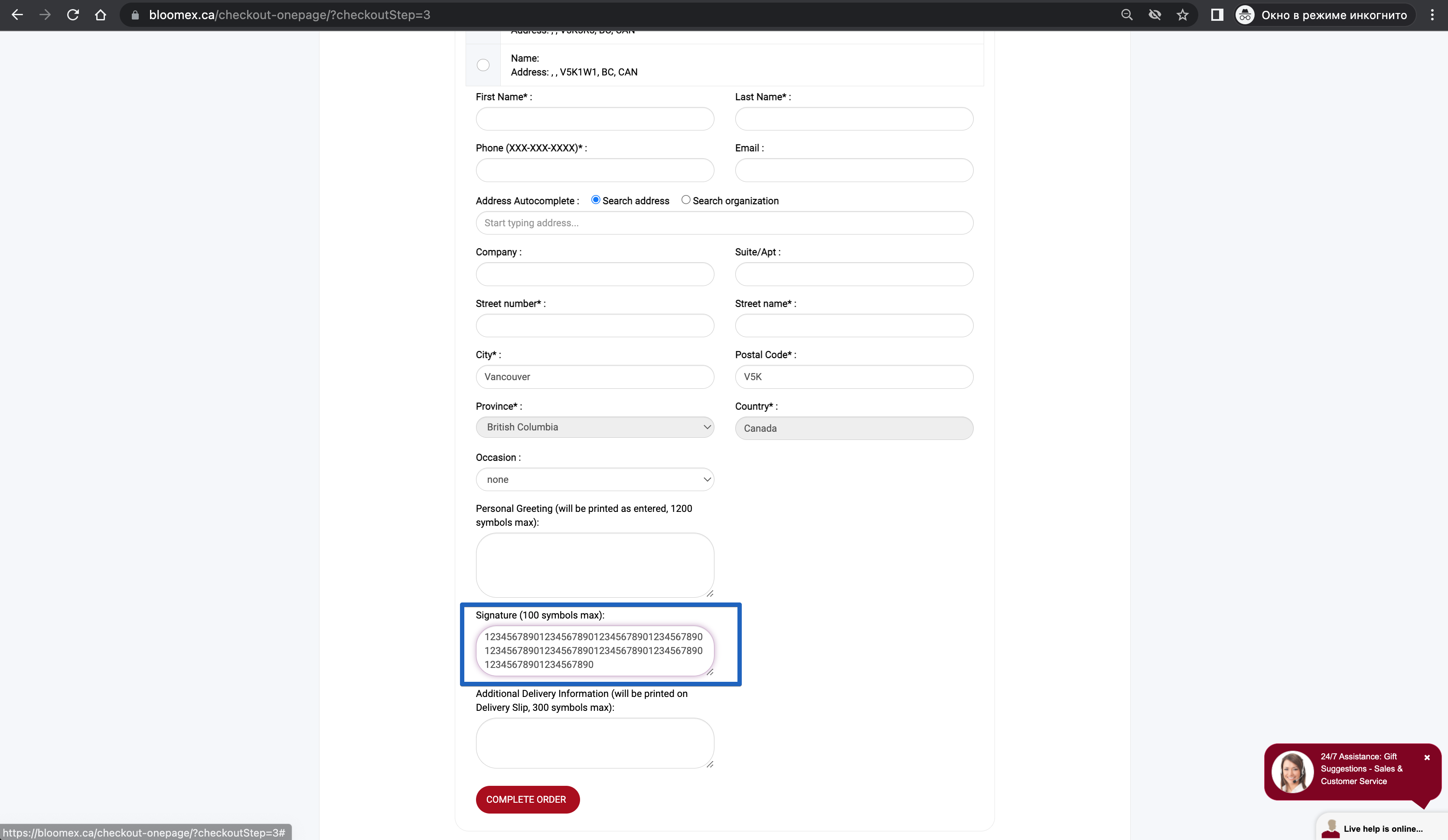Open browser home page icon
Viewport: 1448px width, 840px height.
[101, 15]
